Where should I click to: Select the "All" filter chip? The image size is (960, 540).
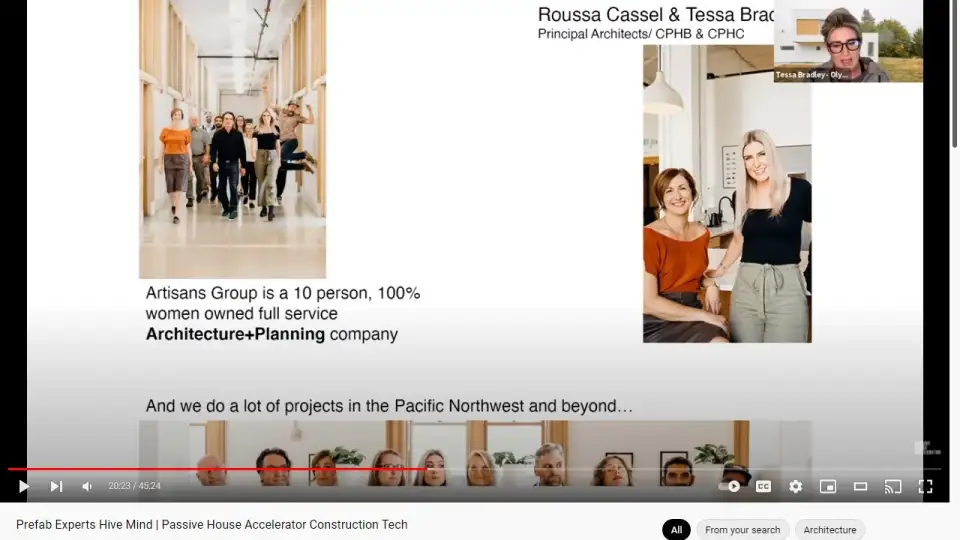pos(676,530)
